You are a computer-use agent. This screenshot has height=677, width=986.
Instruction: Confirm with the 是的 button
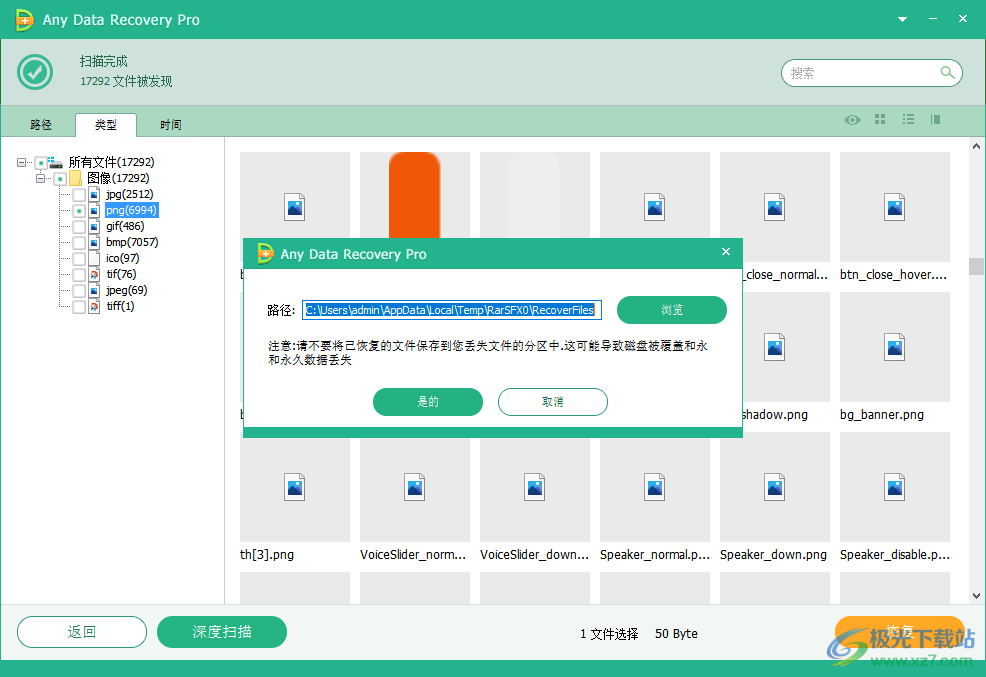click(x=428, y=402)
